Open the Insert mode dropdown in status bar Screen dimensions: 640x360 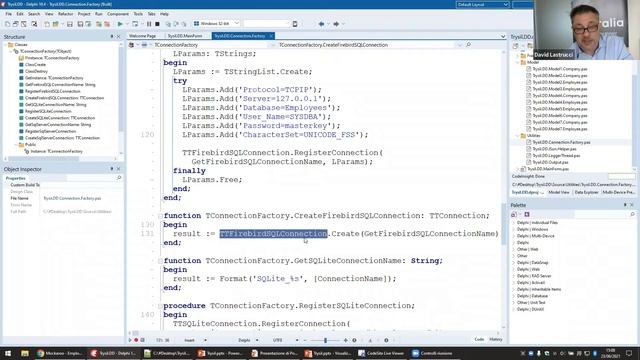pyautogui.click(x=205, y=340)
